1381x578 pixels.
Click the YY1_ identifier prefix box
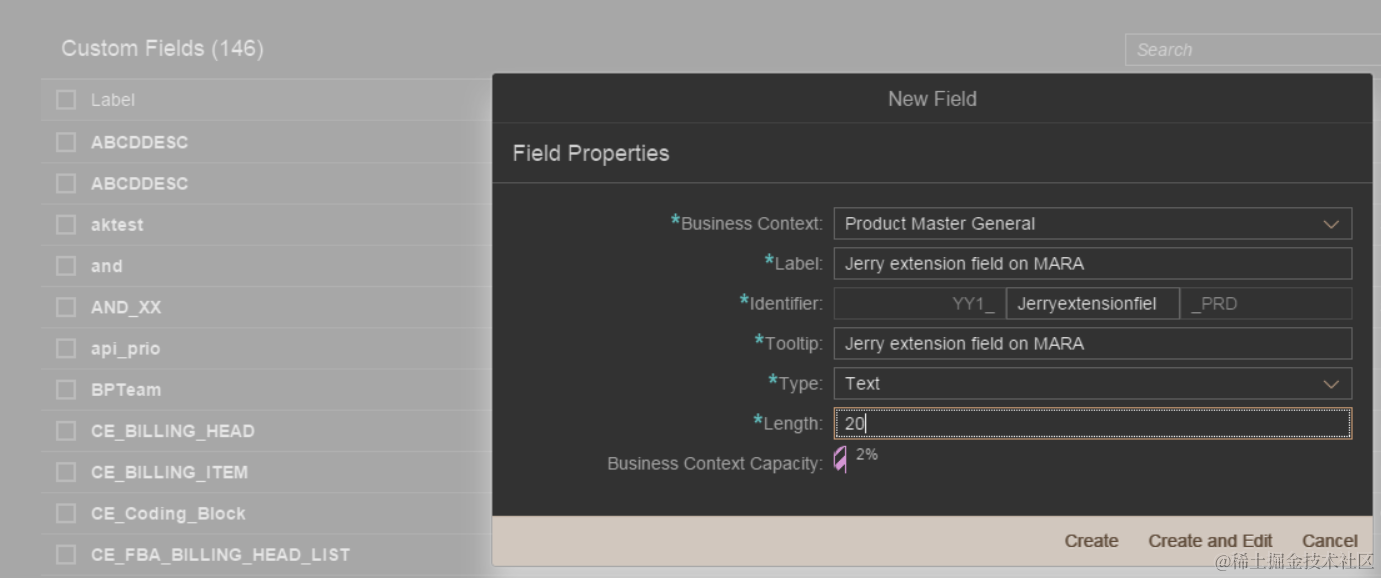[x=919, y=304]
